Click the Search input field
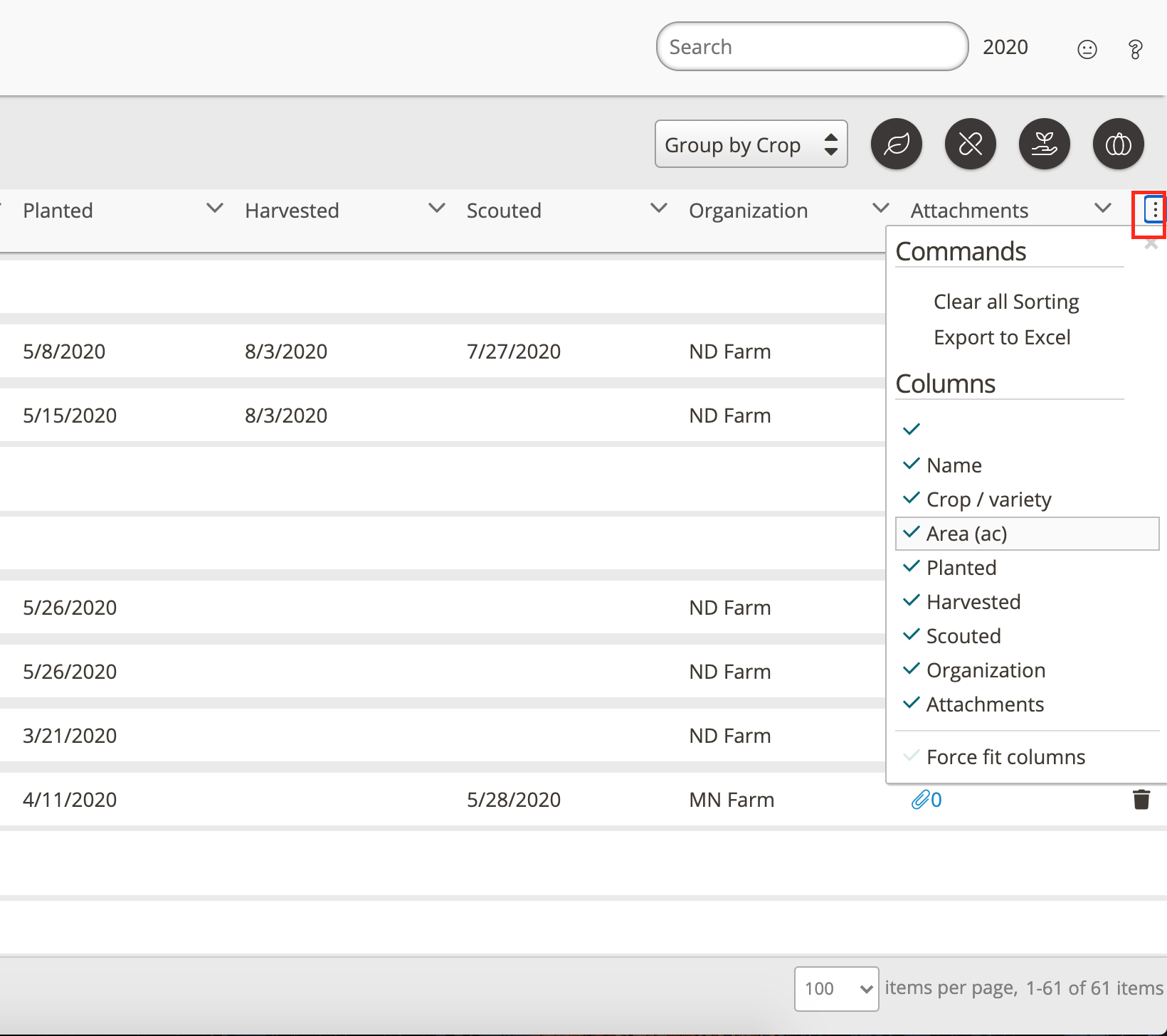Viewport: 1167px width, 1036px height. tap(812, 46)
